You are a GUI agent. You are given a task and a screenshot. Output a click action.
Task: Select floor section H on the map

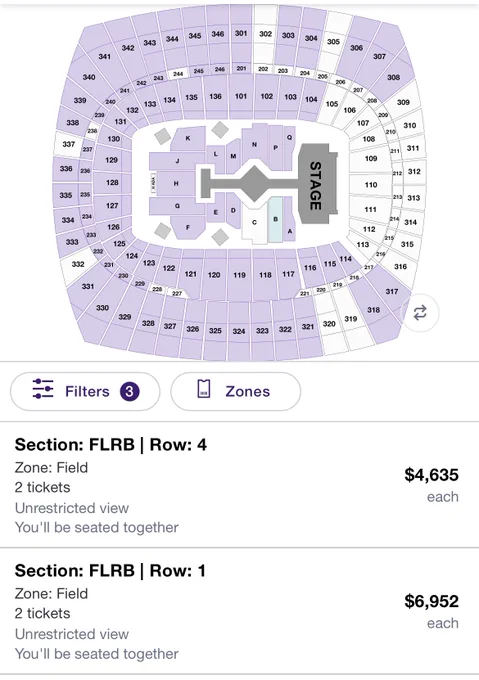(x=176, y=183)
